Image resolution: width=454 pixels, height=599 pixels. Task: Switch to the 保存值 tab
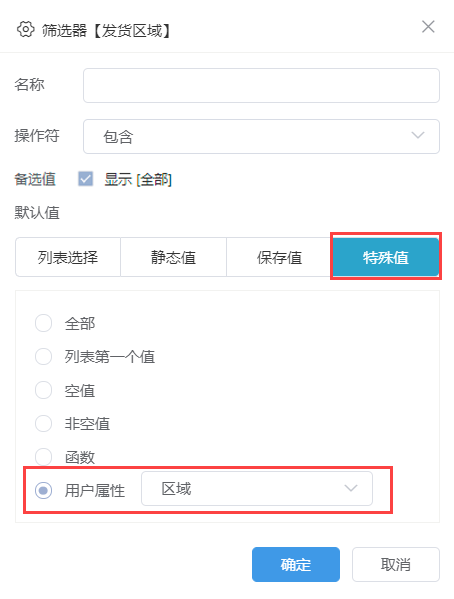click(279, 257)
